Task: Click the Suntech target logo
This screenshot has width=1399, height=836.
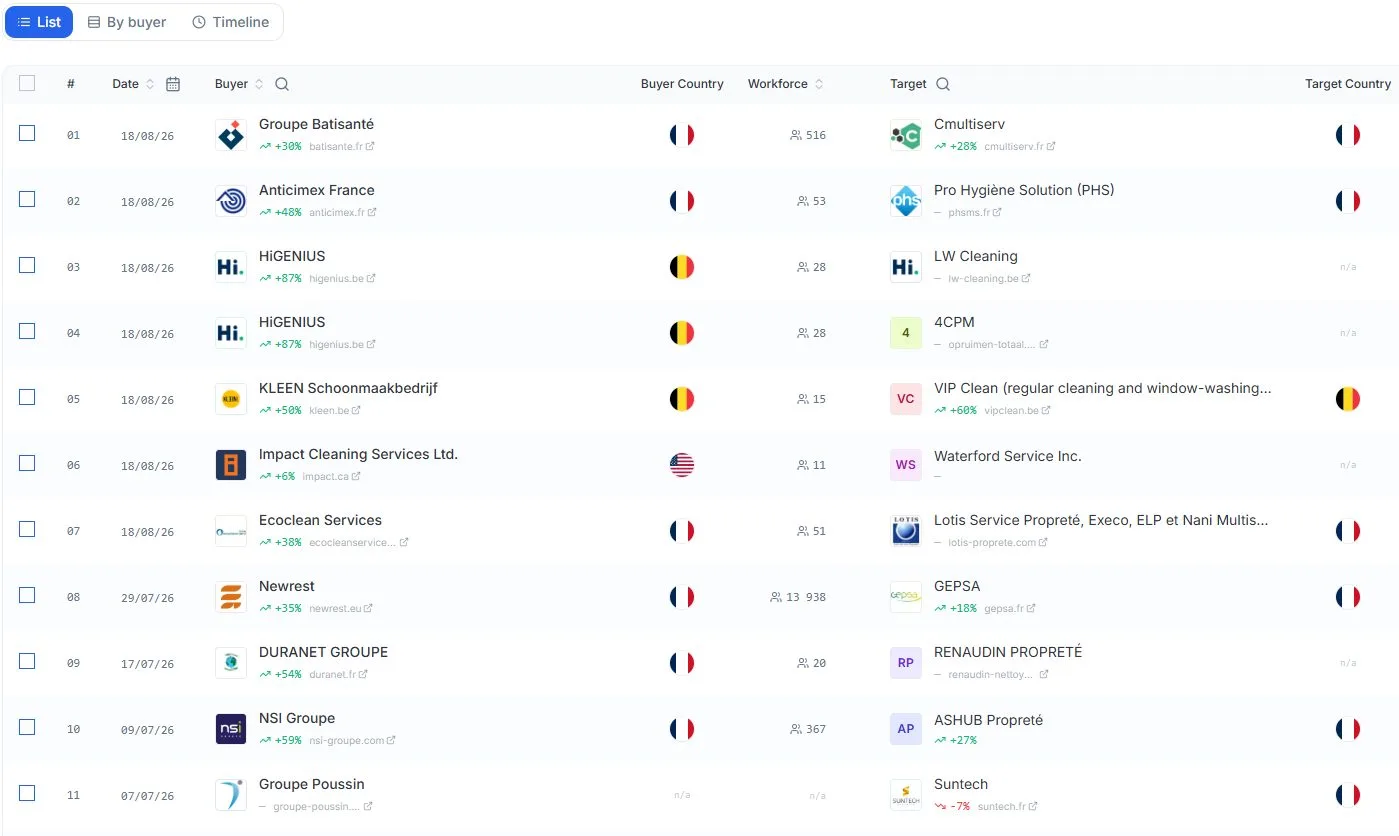Action: click(906, 795)
